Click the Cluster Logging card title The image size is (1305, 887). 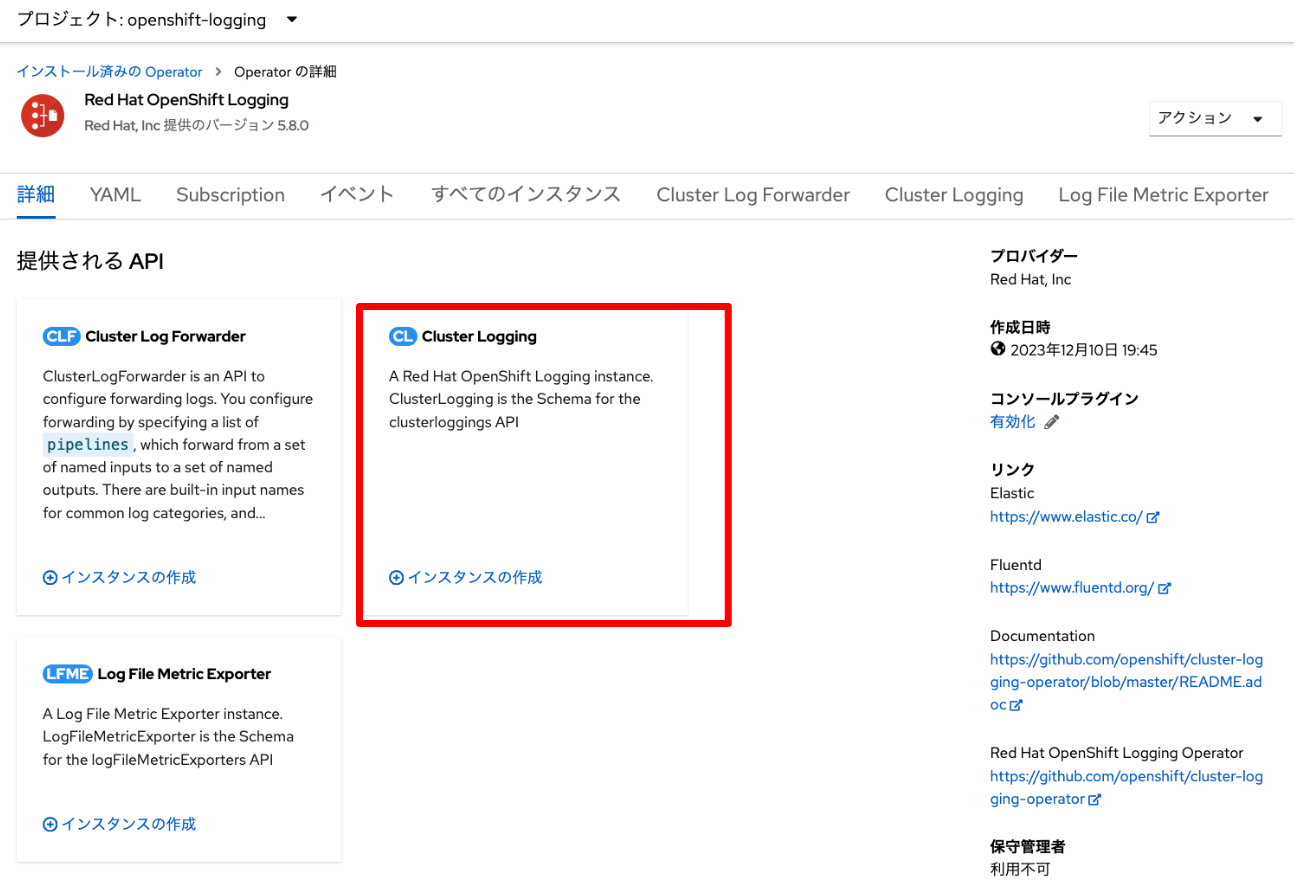[x=479, y=336]
